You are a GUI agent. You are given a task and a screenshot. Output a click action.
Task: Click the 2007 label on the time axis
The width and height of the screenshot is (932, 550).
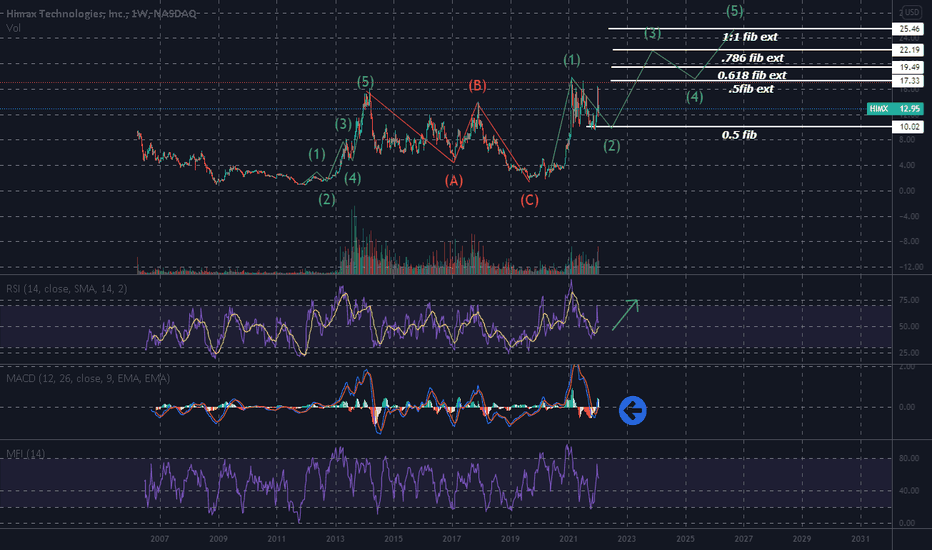click(159, 539)
